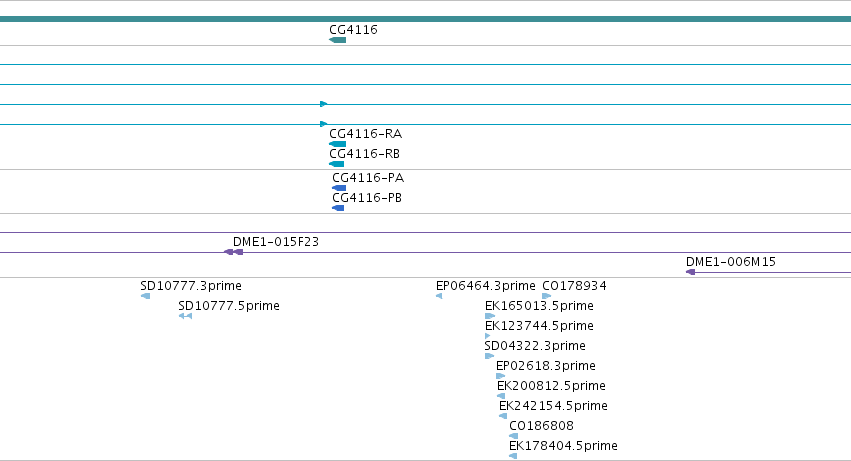Click the CG4116-PA label text
The height and width of the screenshot is (461, 851).
368,178
